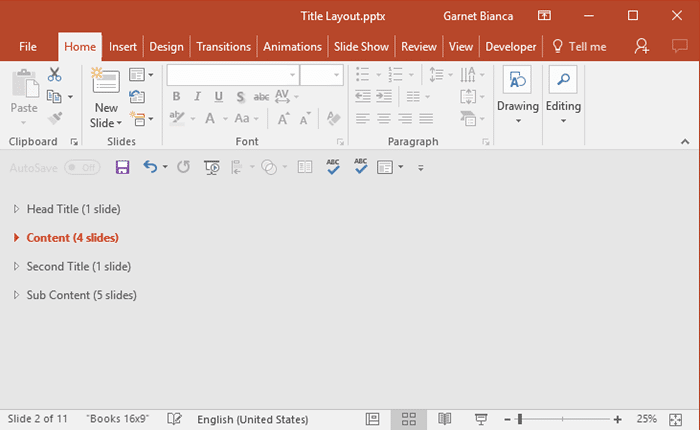This screenshot has width=700, height=430.
Task: Open the Transitions ribbon tab
Action: tap(224, 46)
